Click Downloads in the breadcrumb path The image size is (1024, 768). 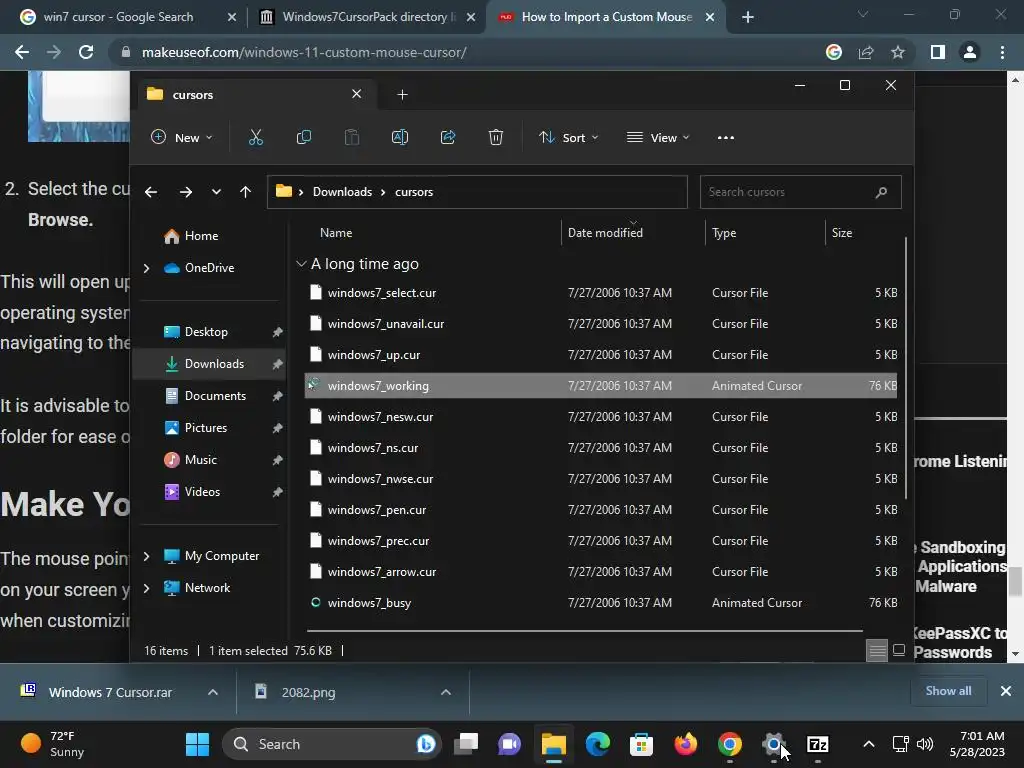342,192
